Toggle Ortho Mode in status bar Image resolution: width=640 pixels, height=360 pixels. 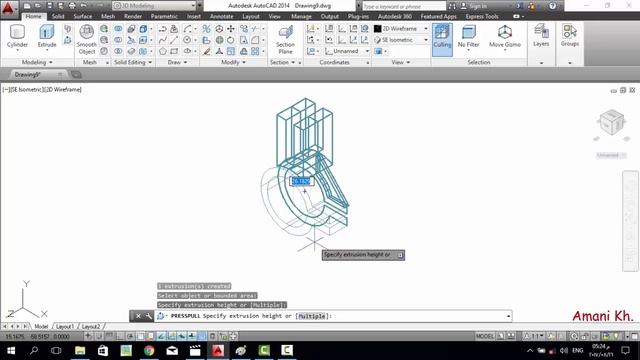click(x=120, y=336)
